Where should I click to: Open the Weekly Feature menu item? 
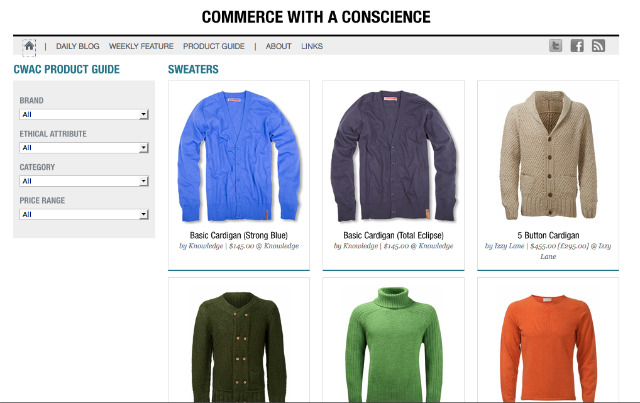pyautogui.click(x=141, y=46)
